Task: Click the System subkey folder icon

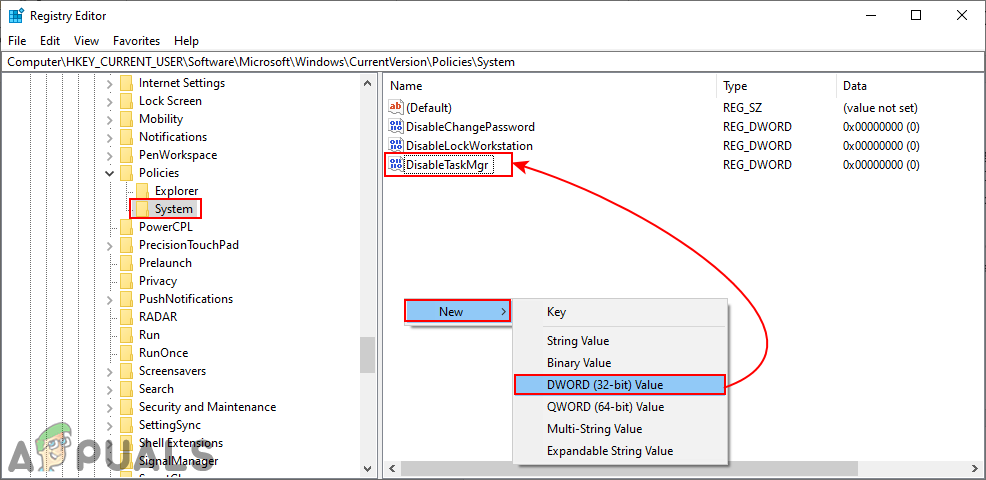Action: pyautogui.click(x=143, y=209)
